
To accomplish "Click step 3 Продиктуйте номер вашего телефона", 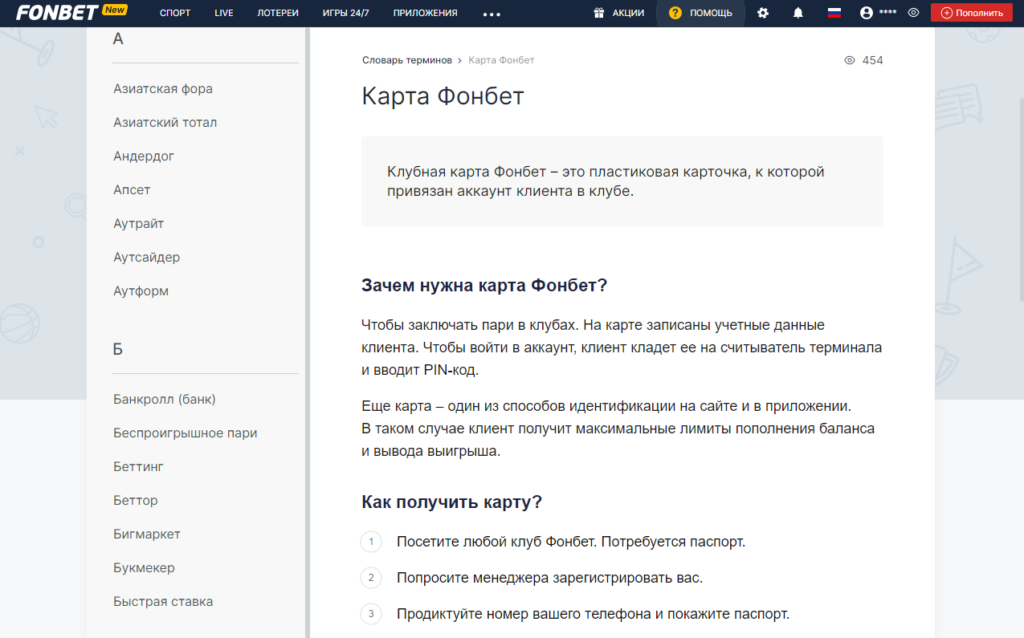I will pos(593,614).
